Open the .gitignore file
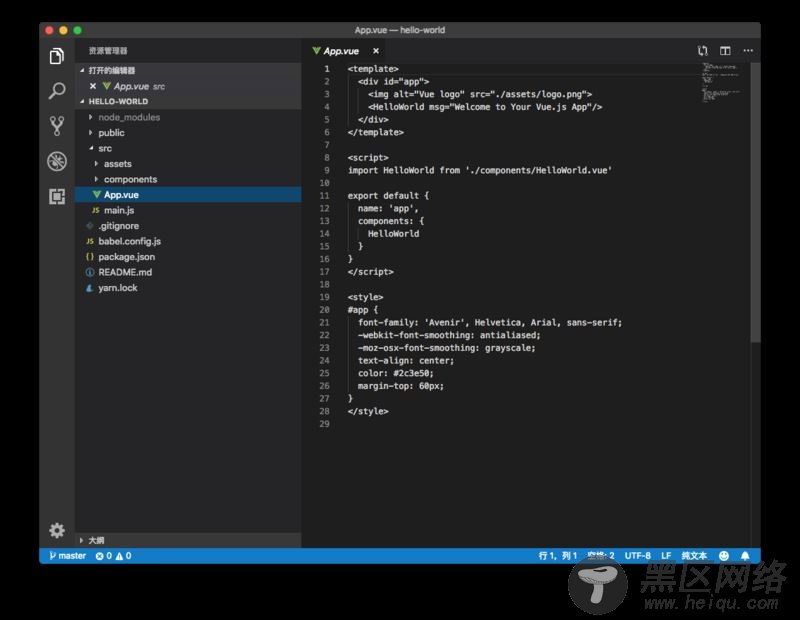Screen dimensions: 800x620 [x=188, y=226]
